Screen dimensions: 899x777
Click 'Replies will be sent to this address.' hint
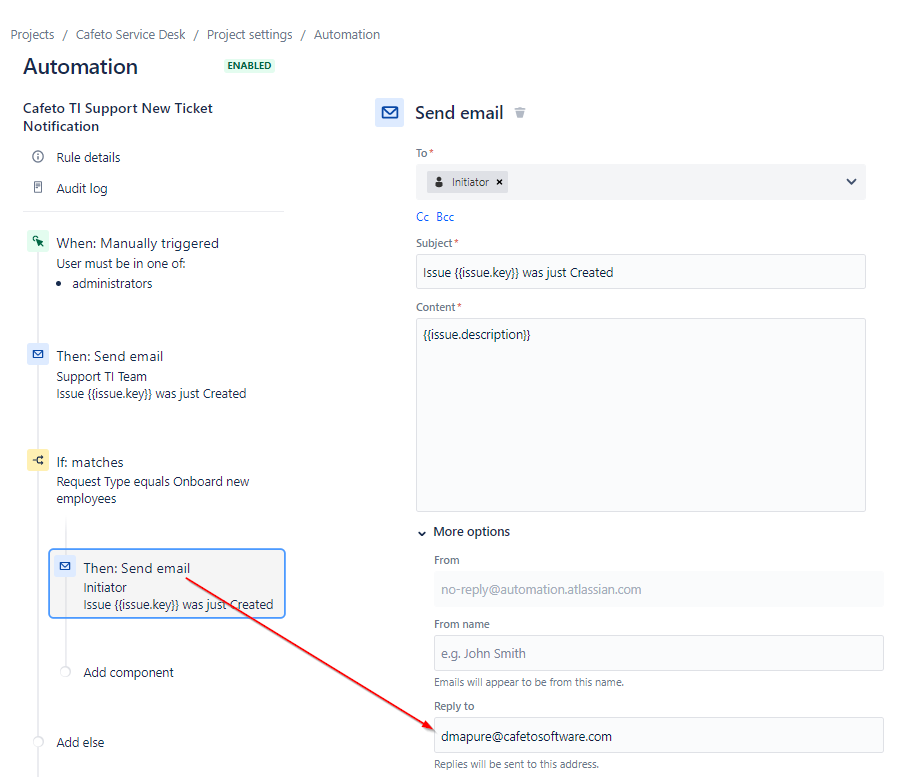516,764
